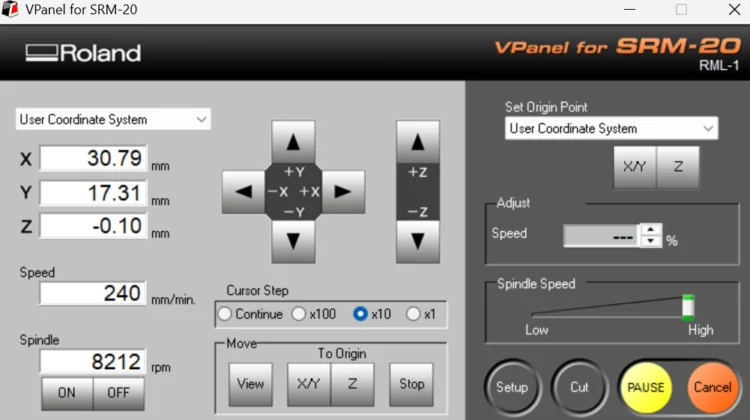This screenshot has width=750, height=420.
Task: Lower the spindle with the -Z down arrow
Action: (418, 241)
